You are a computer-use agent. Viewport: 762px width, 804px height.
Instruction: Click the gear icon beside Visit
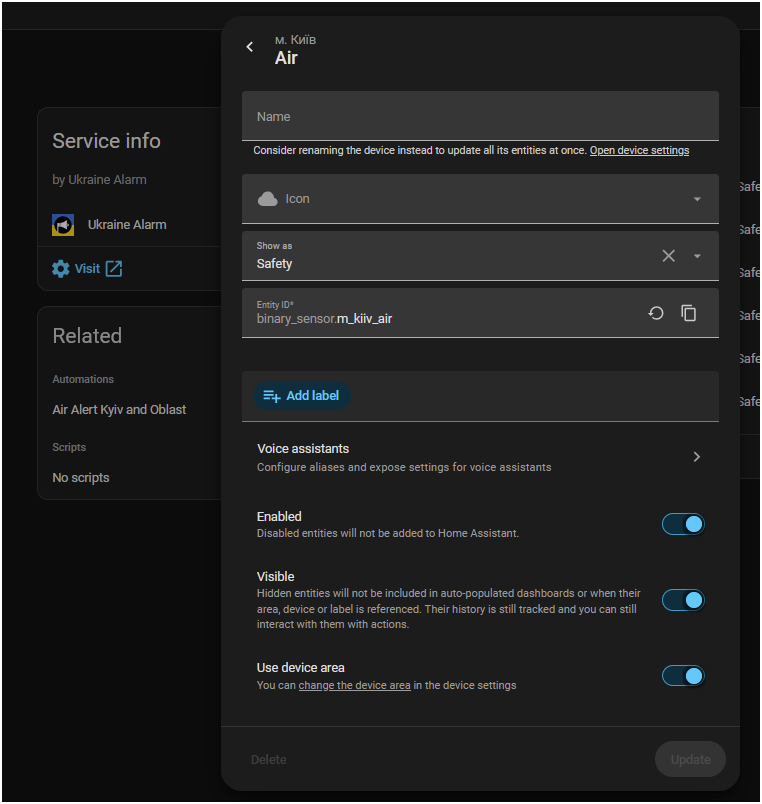(x=61, y=269)
